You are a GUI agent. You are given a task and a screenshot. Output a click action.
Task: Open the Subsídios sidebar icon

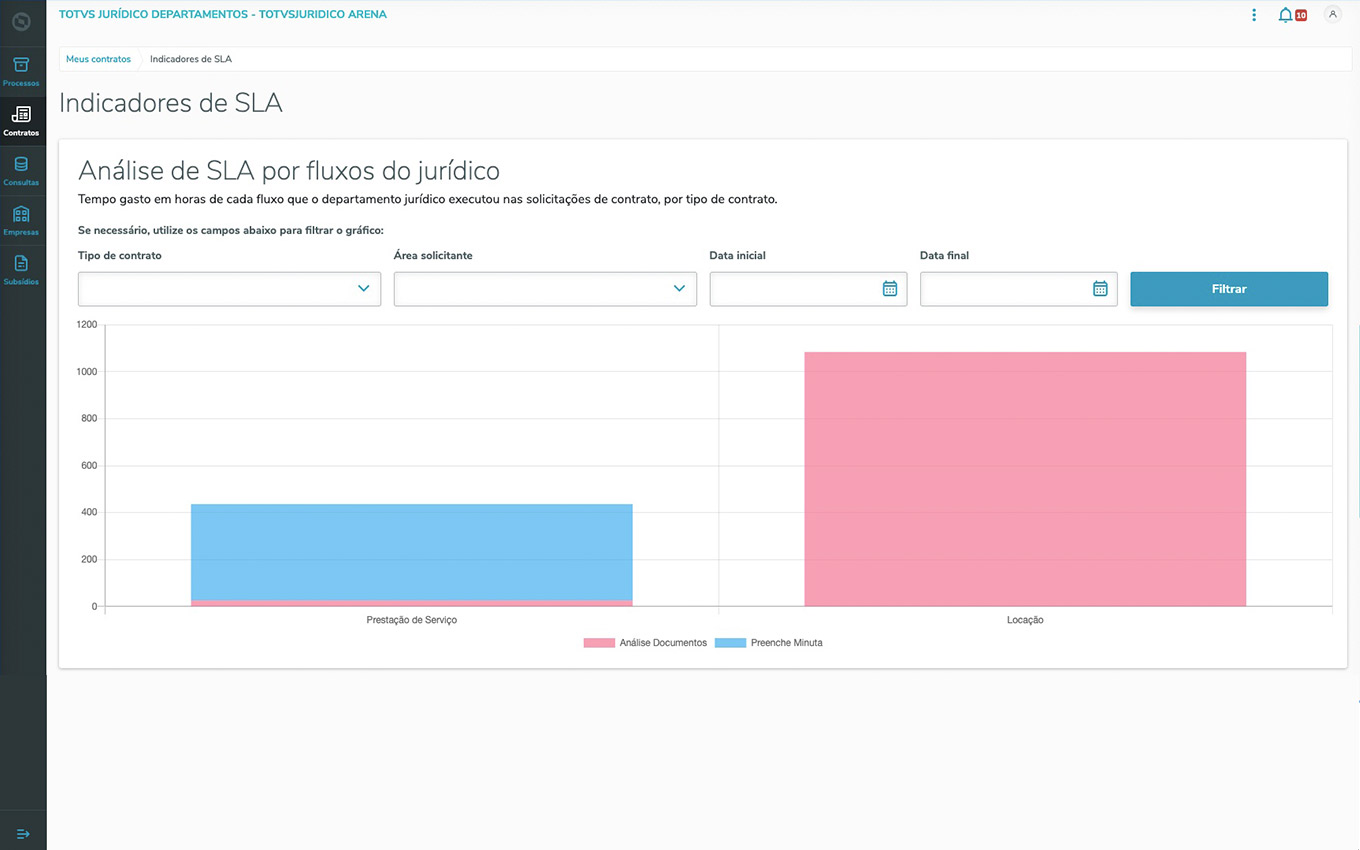click(x=21, y=269)
